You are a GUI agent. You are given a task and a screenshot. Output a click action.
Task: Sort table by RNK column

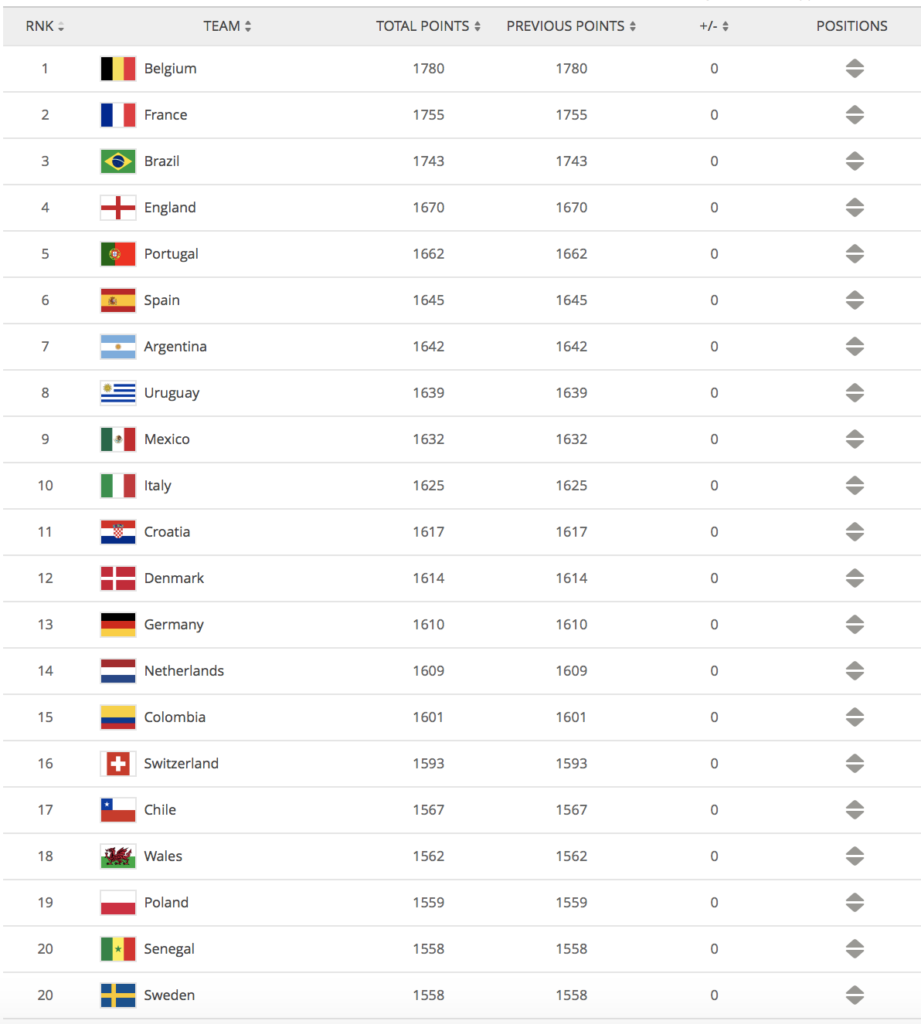44,26
